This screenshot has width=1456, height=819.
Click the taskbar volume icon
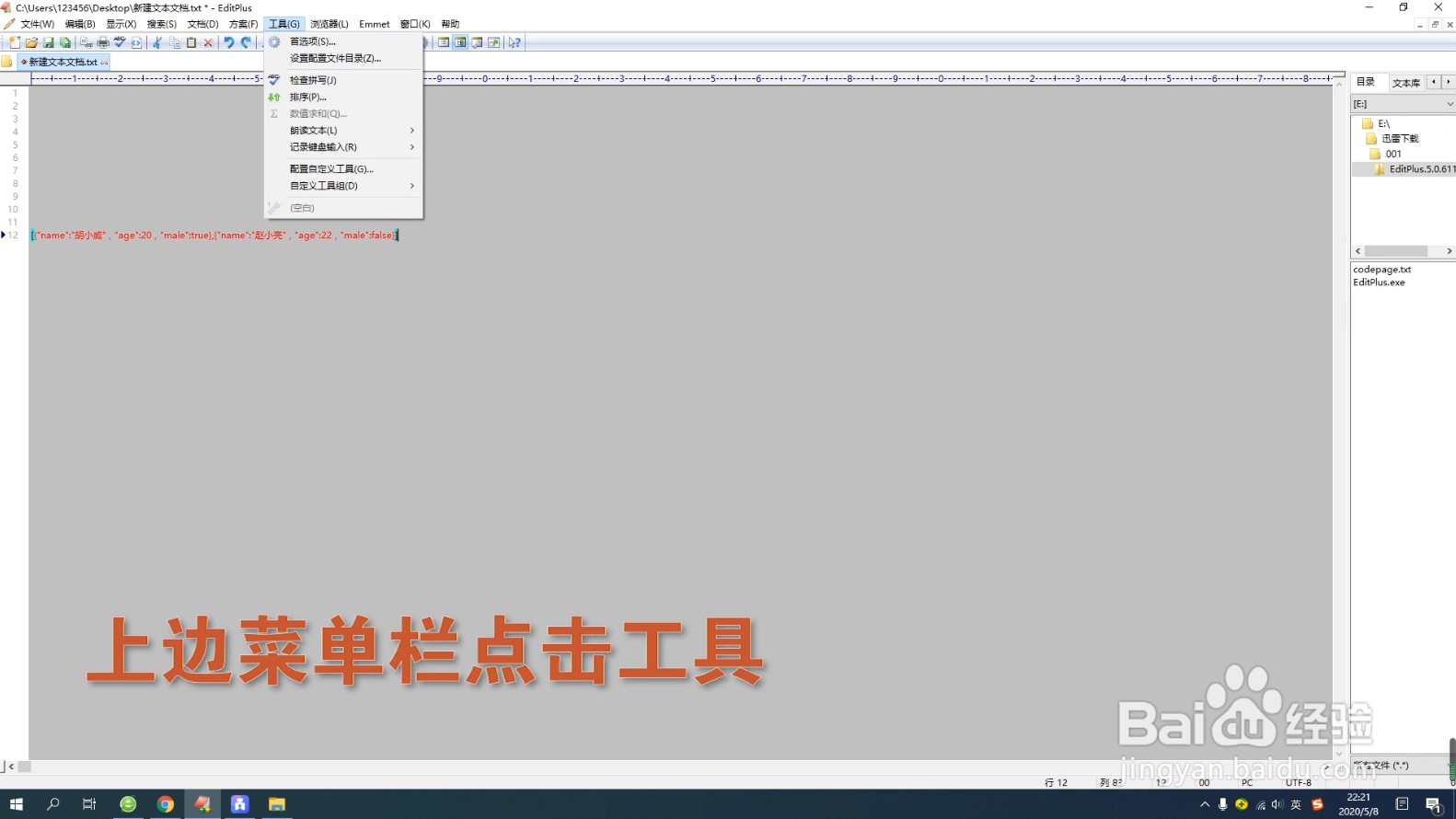click(x=1277, y=804)
